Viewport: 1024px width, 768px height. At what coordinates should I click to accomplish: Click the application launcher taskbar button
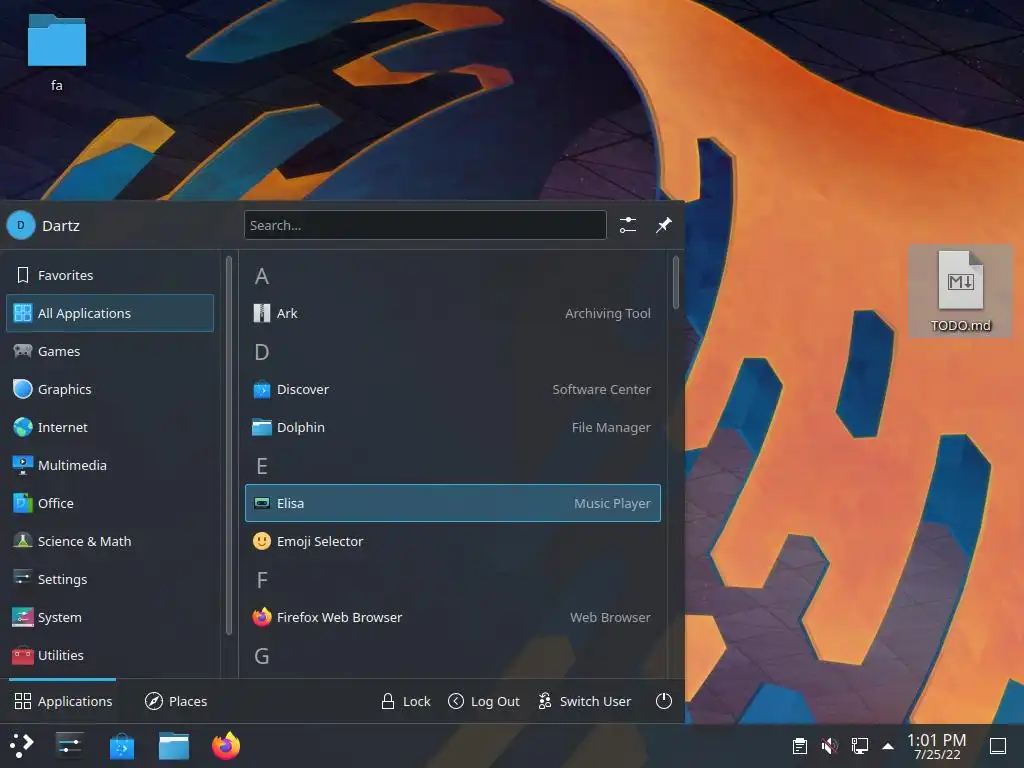[x=21, y=745]
